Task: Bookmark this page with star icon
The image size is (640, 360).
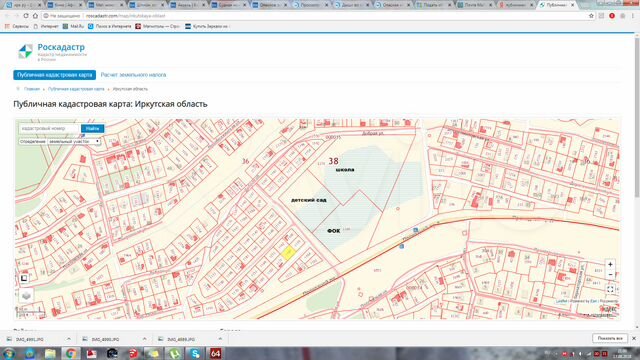Action: 591,16
